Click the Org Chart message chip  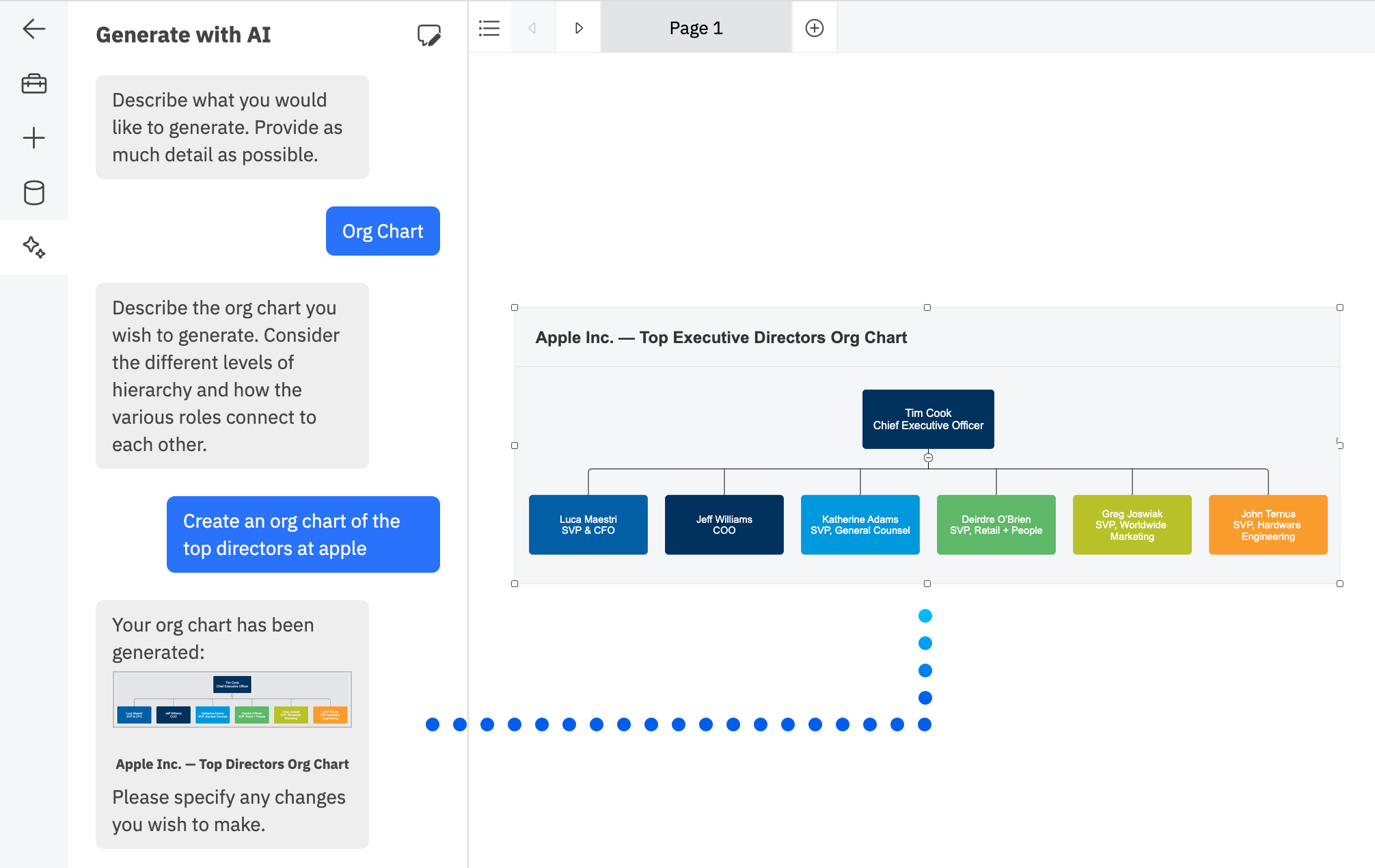(383, 231)
